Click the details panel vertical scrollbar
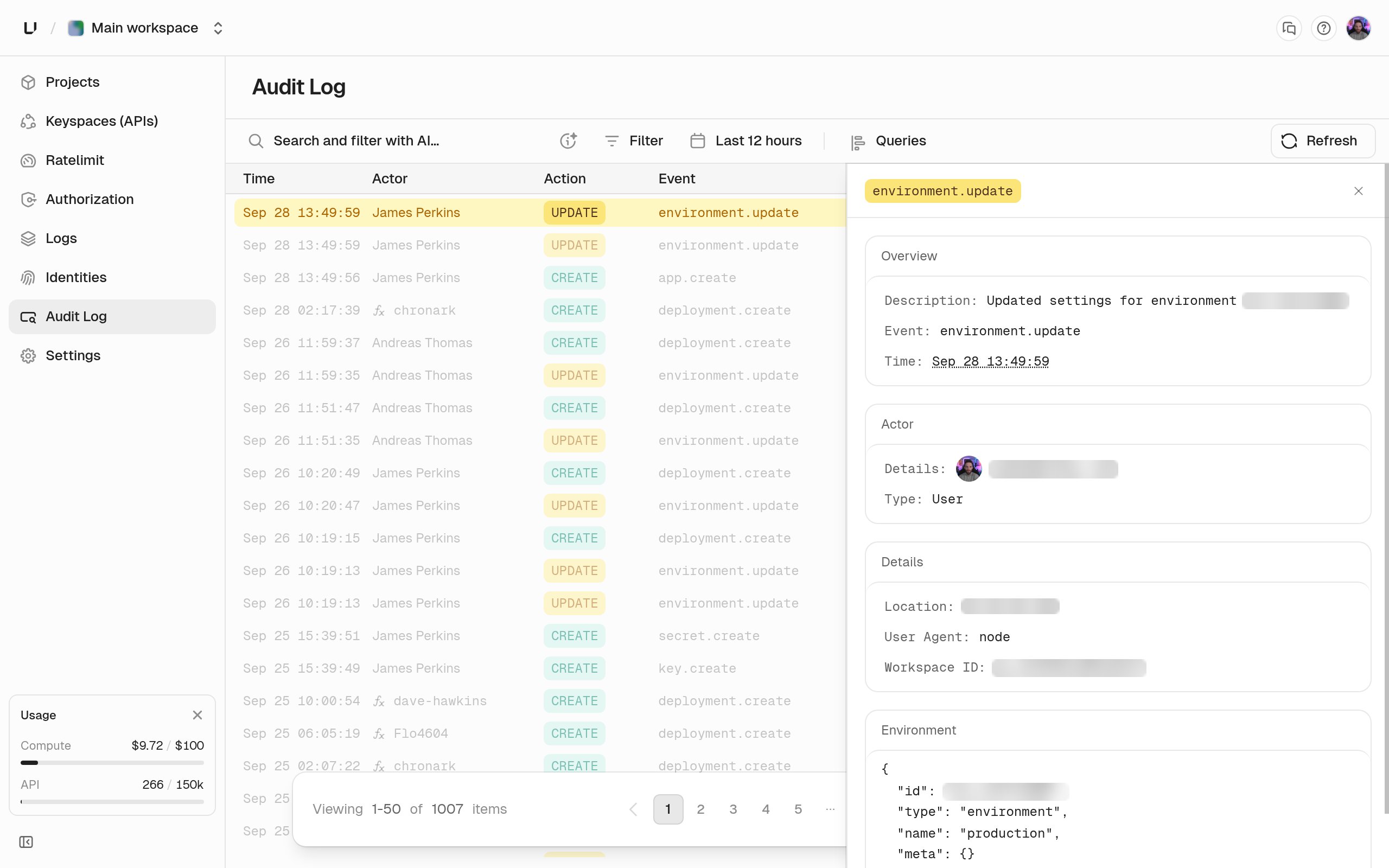Screen dimensions: 1389x868 (x=1386, y=488)
